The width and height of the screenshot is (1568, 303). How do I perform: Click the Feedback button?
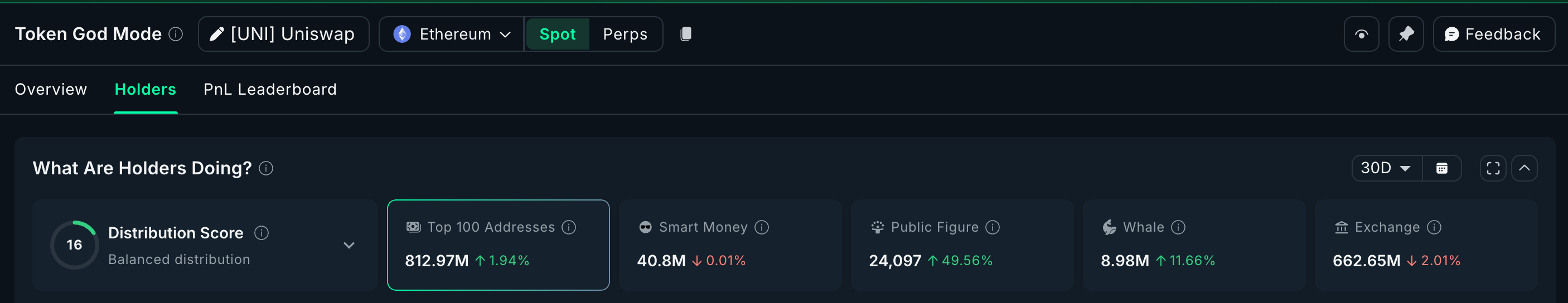click(1493, 34)
